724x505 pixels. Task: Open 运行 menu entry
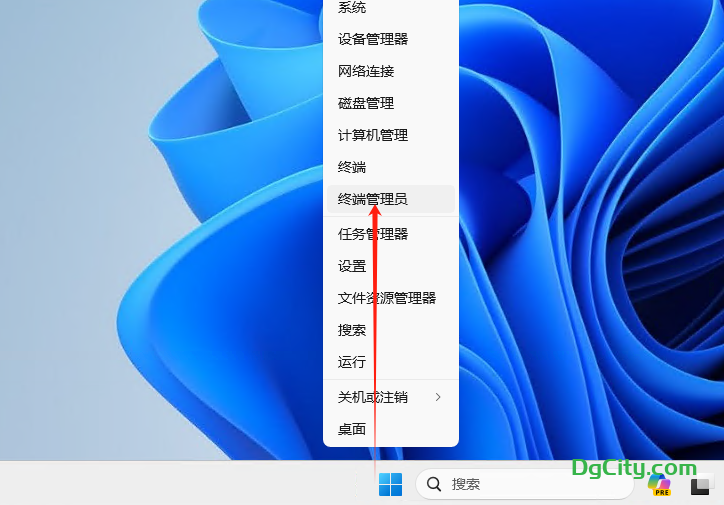[391, 362]
